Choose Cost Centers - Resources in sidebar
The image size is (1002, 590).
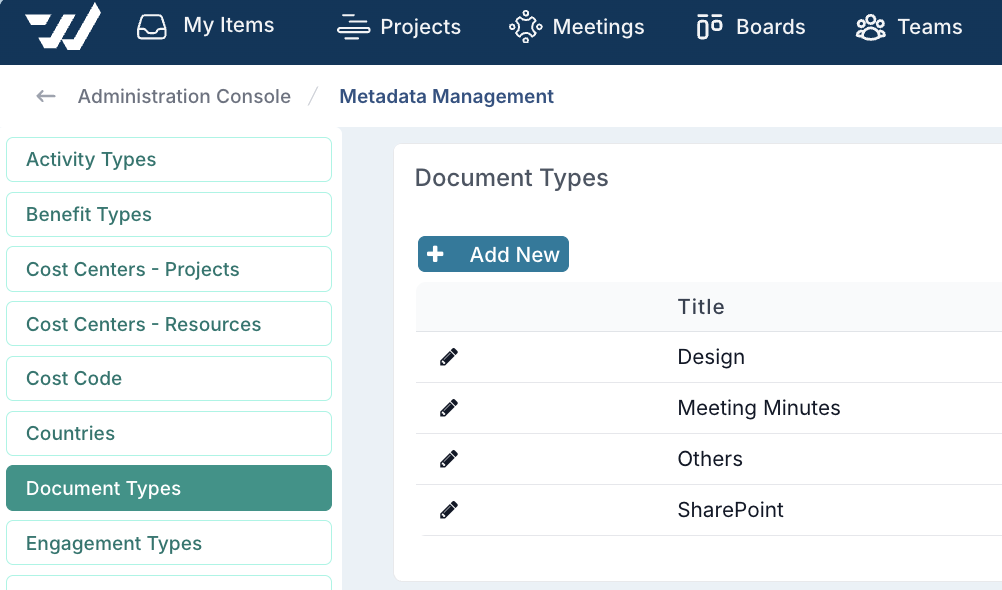point(168,324)
